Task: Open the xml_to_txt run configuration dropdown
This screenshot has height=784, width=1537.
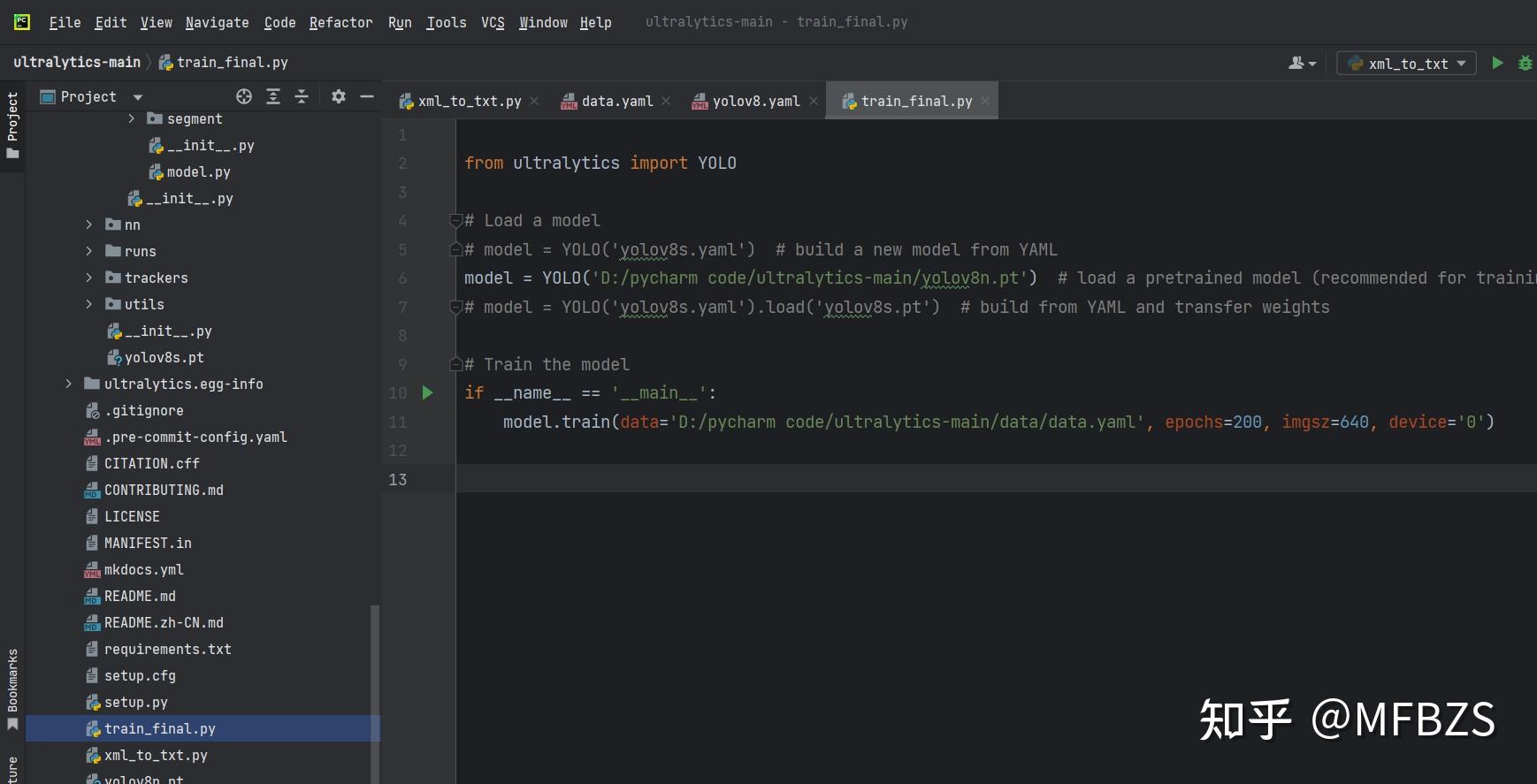Action: click(x=1407, y=64)
